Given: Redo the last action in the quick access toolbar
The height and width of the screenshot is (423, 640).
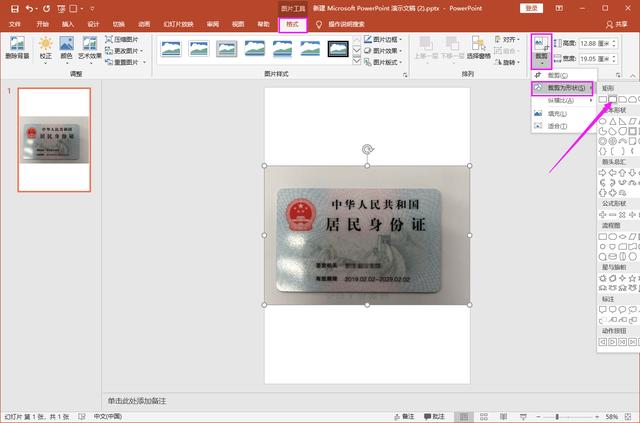Looking at the screenshot, I should click(47, 9).
